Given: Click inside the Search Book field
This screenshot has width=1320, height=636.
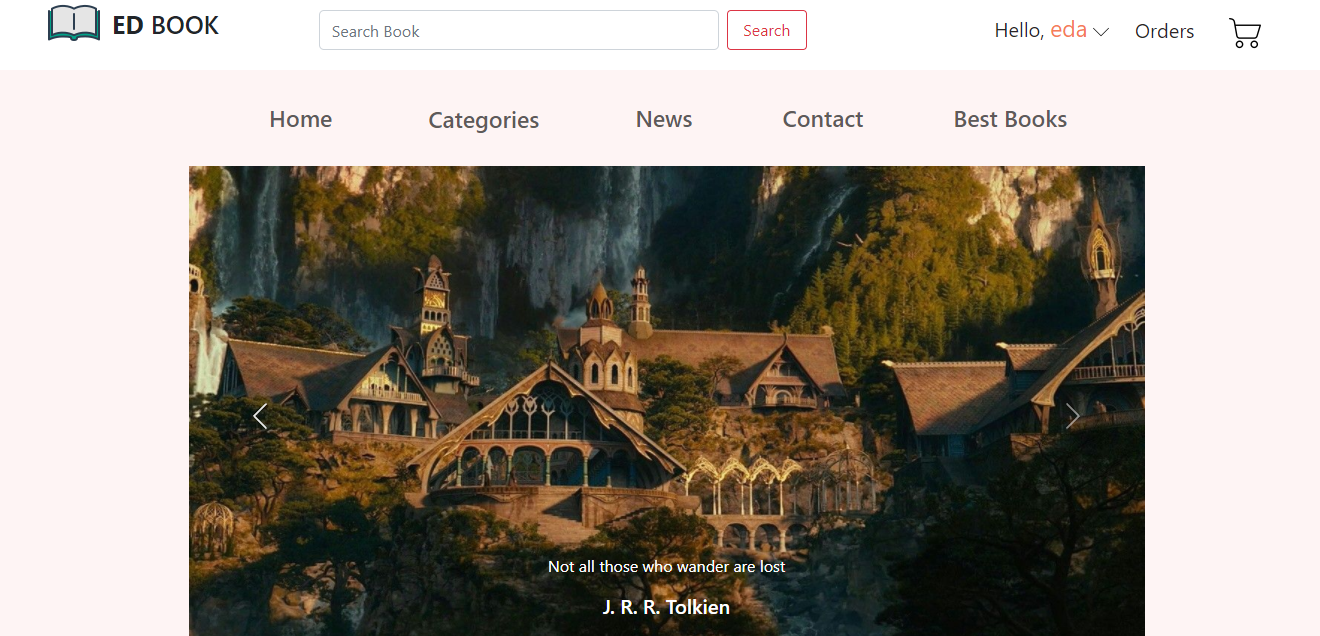Looking at the screenshot, I should click(x=518, y=30).
